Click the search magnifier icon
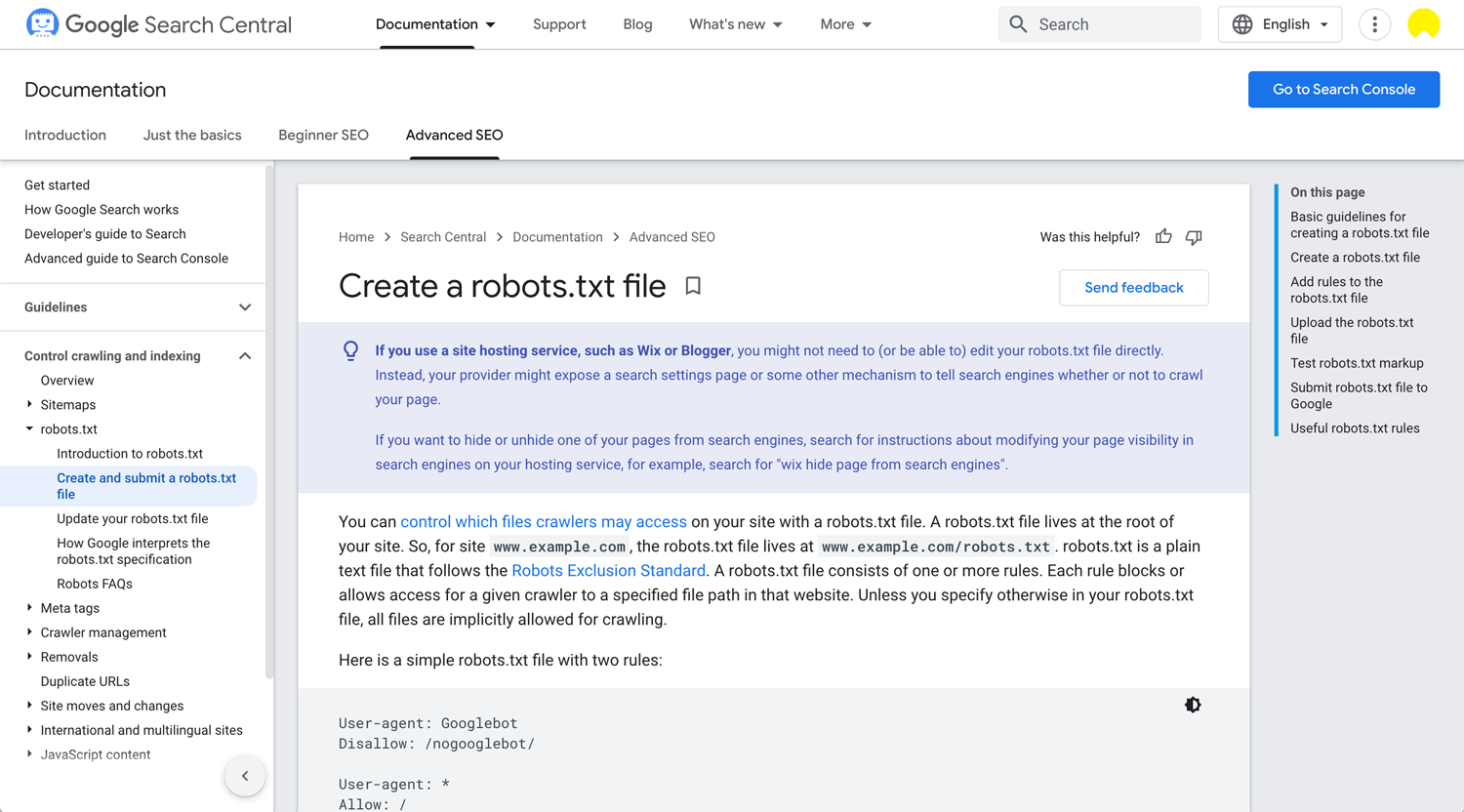The image size is (1464, 812). 1018,24
